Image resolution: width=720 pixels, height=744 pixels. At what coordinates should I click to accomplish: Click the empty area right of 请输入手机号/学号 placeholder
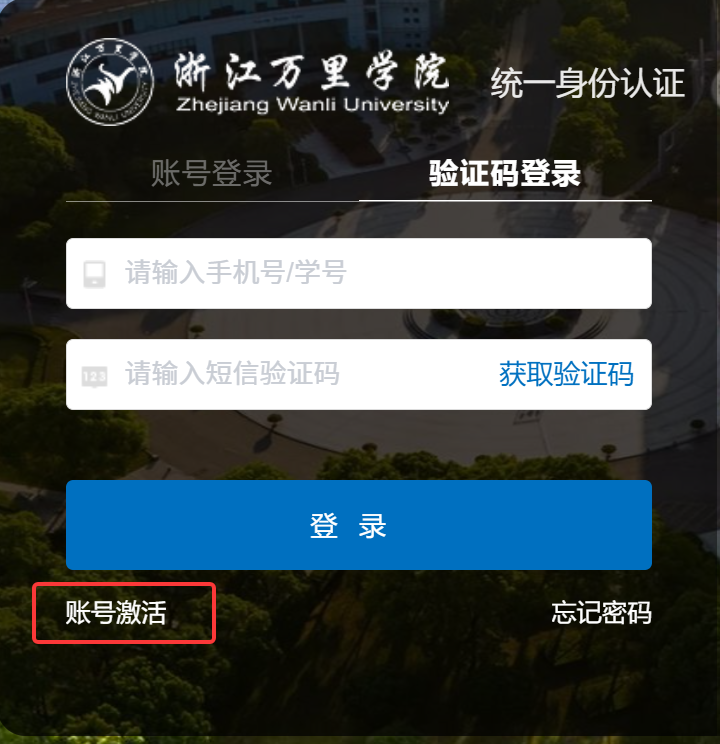pos(498,273)
